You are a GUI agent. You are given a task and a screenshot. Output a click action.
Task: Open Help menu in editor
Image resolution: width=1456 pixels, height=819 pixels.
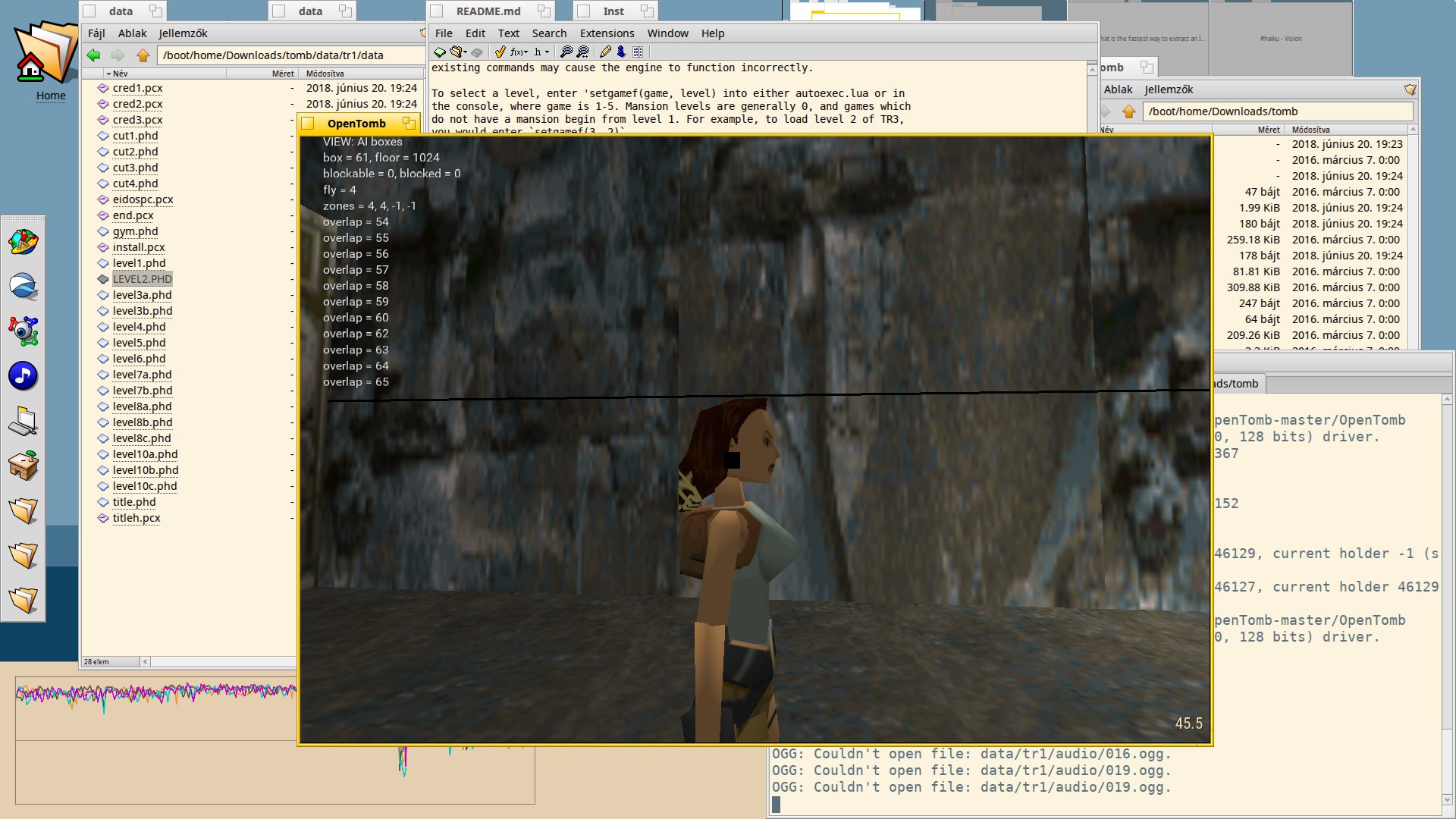pos(713,33)
